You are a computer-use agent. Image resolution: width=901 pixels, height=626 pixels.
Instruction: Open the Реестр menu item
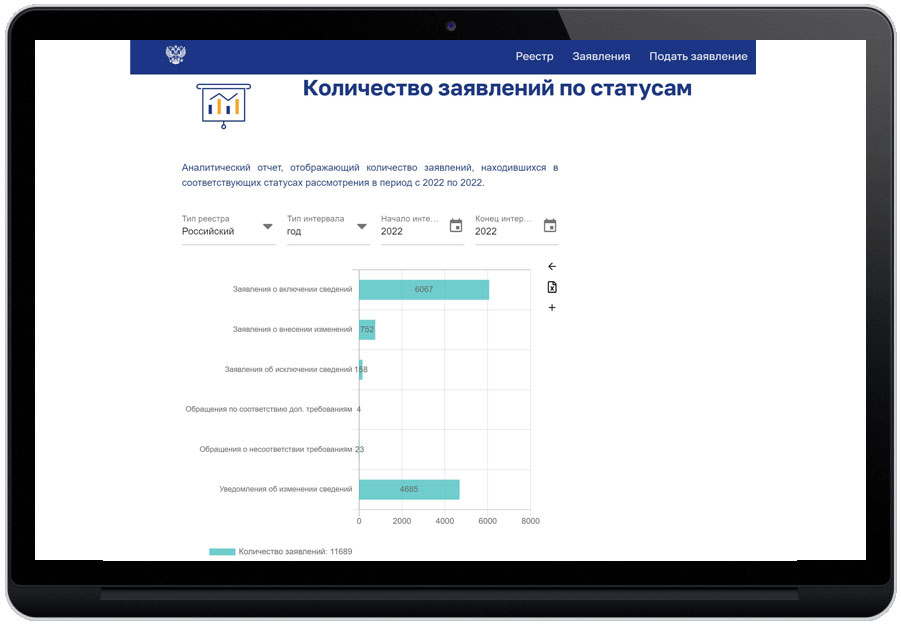point(534,56)
